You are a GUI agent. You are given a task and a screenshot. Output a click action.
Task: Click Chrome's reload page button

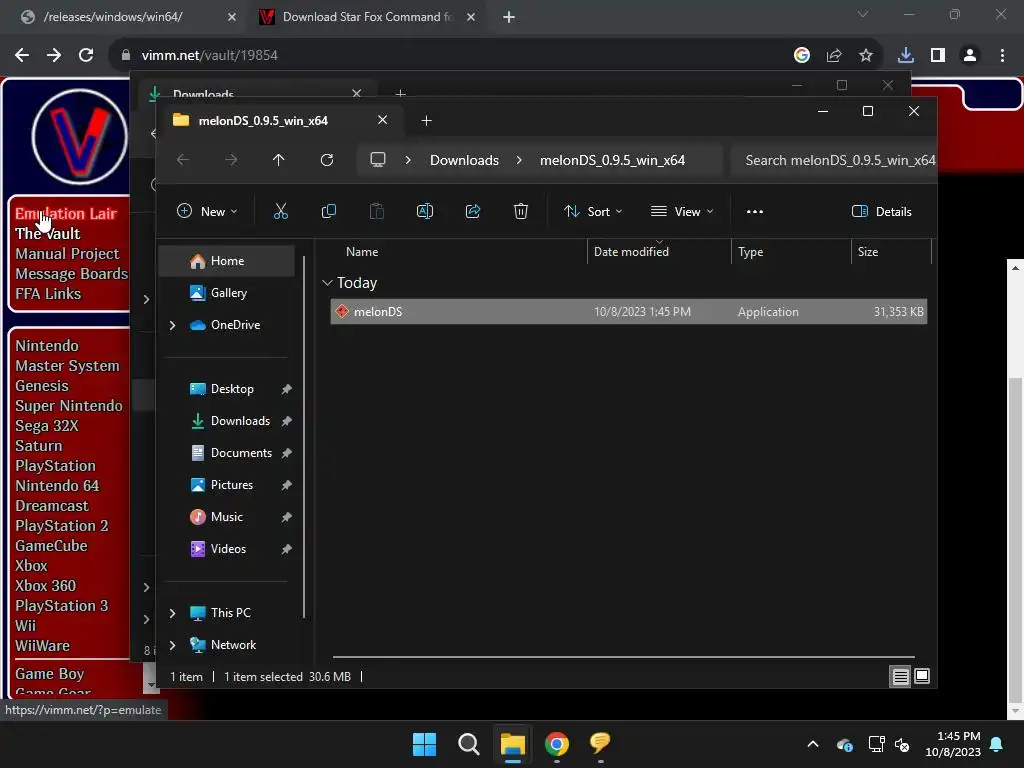(x=86, y=56)
